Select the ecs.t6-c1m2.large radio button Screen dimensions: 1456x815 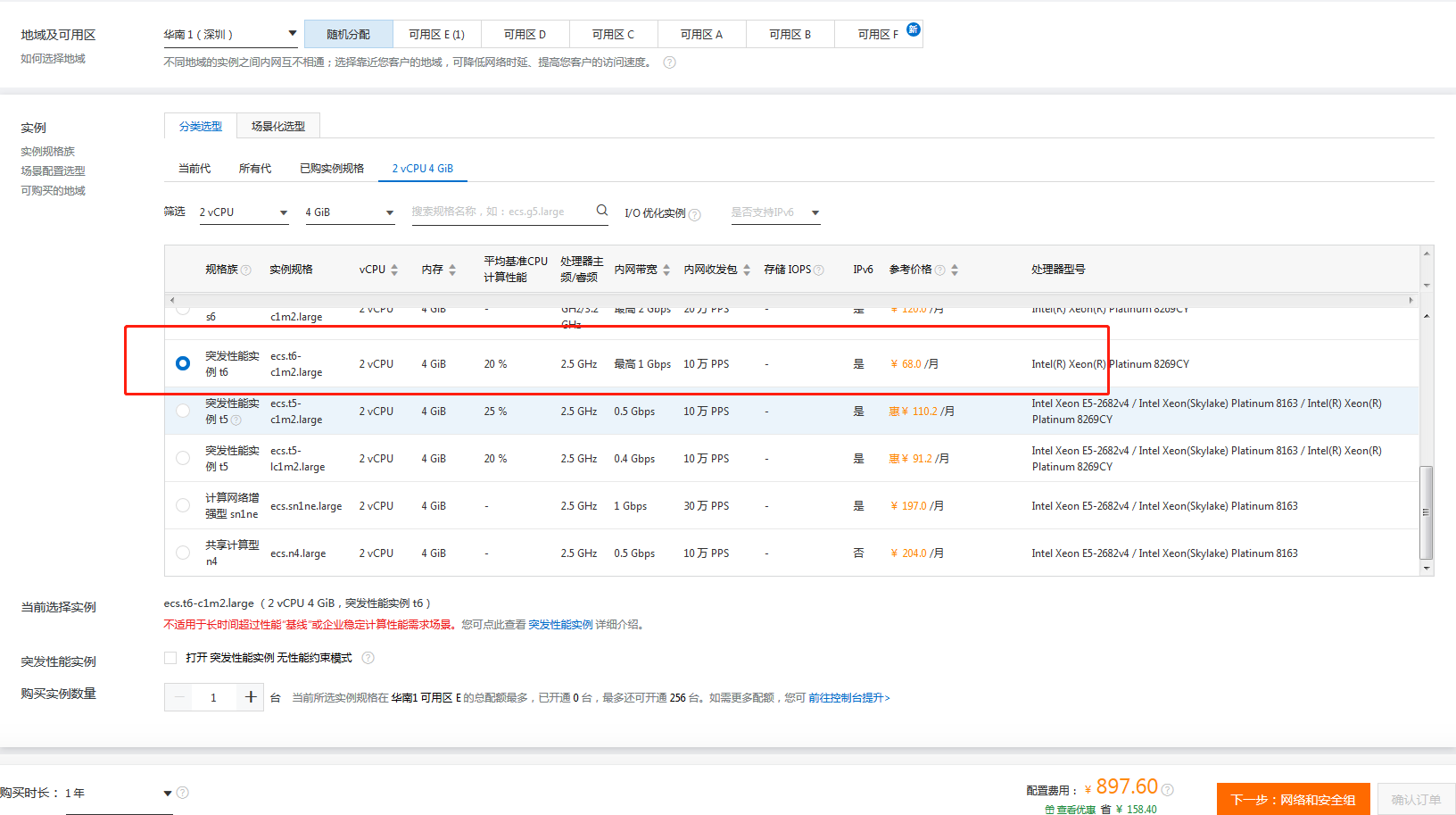point(183,363)
